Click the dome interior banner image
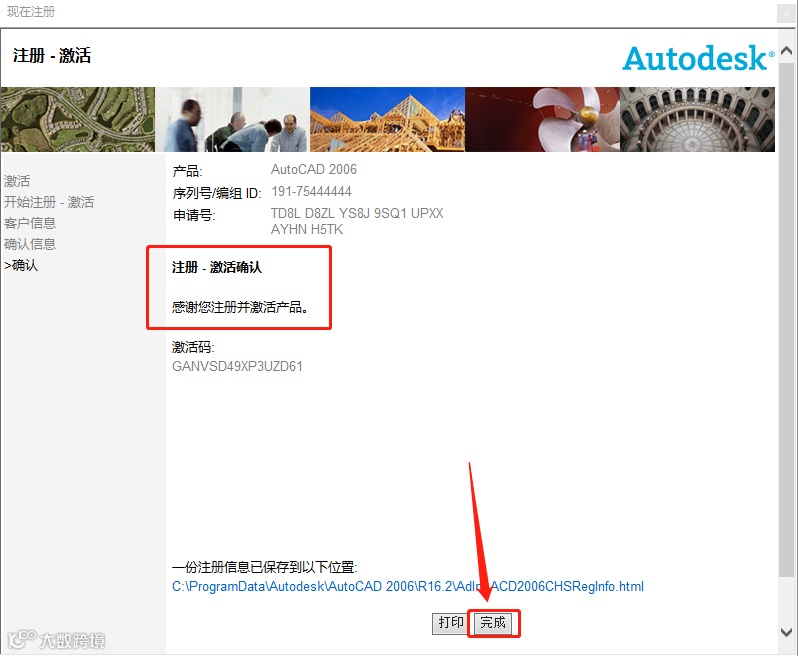Image resolution: width=798 pixels, height=656 pixels. pyautogui.click(x=697, y=119)
